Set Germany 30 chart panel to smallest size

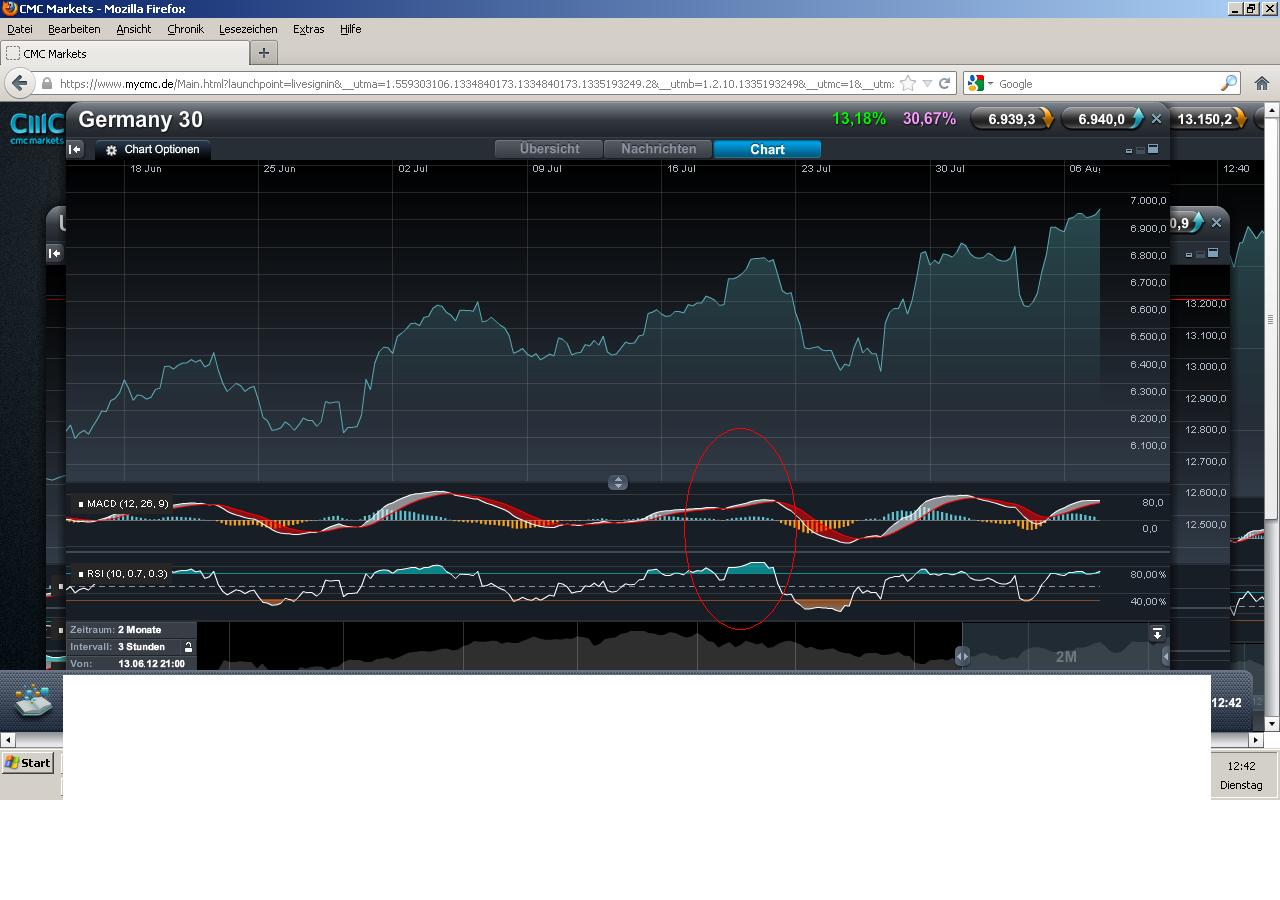coord(1129,151)
